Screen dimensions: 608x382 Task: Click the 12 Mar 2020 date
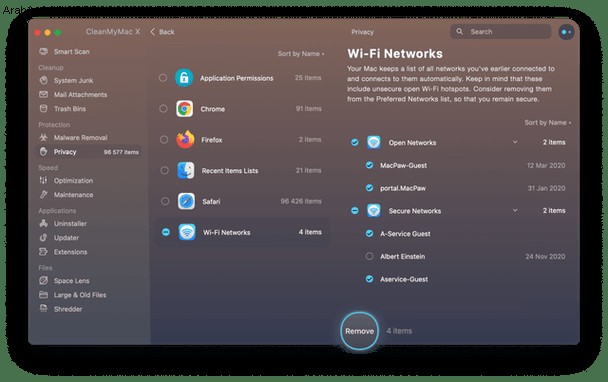click(x=546, y=166)
